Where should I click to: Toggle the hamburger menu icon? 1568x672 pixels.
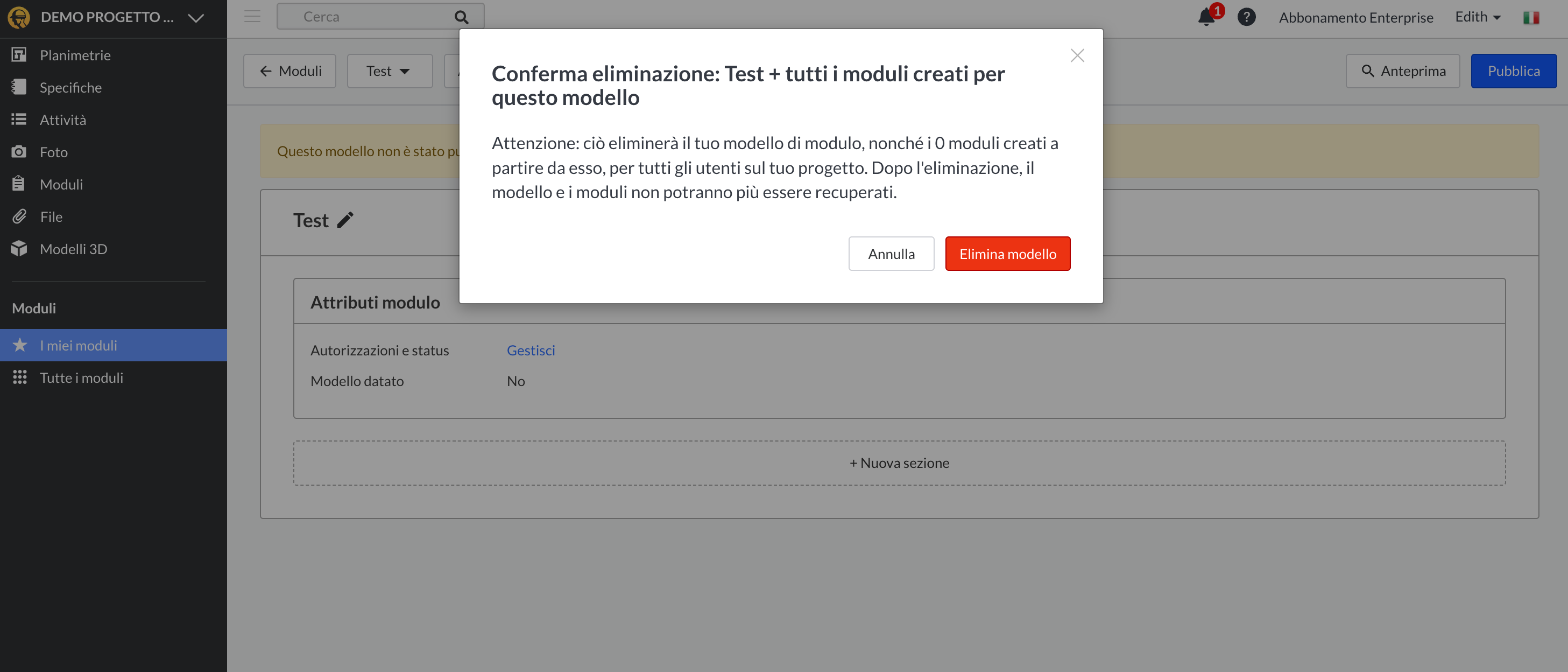[252, 17]
